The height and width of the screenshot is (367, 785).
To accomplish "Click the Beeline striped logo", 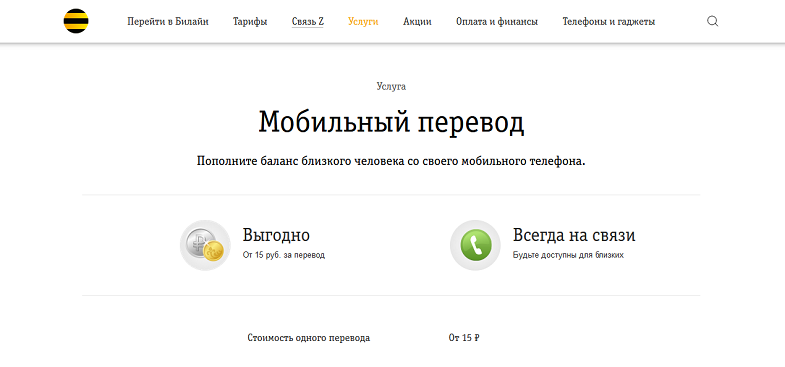I will pos(76,21).
